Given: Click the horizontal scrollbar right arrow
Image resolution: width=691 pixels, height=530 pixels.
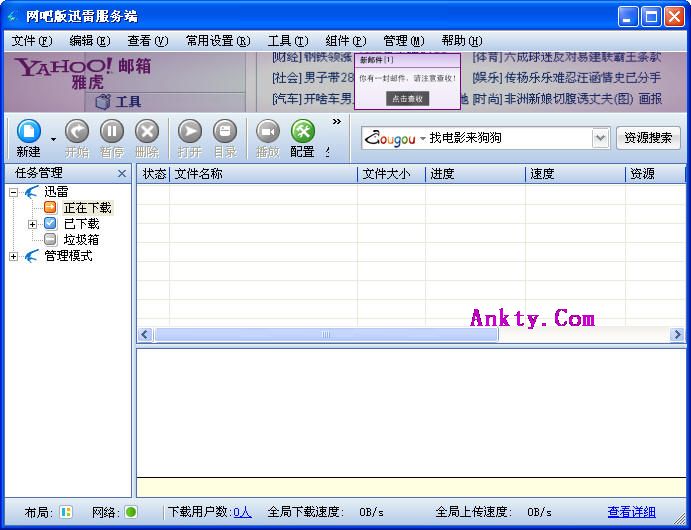Looking at the screenshot, I should [677, 334].
